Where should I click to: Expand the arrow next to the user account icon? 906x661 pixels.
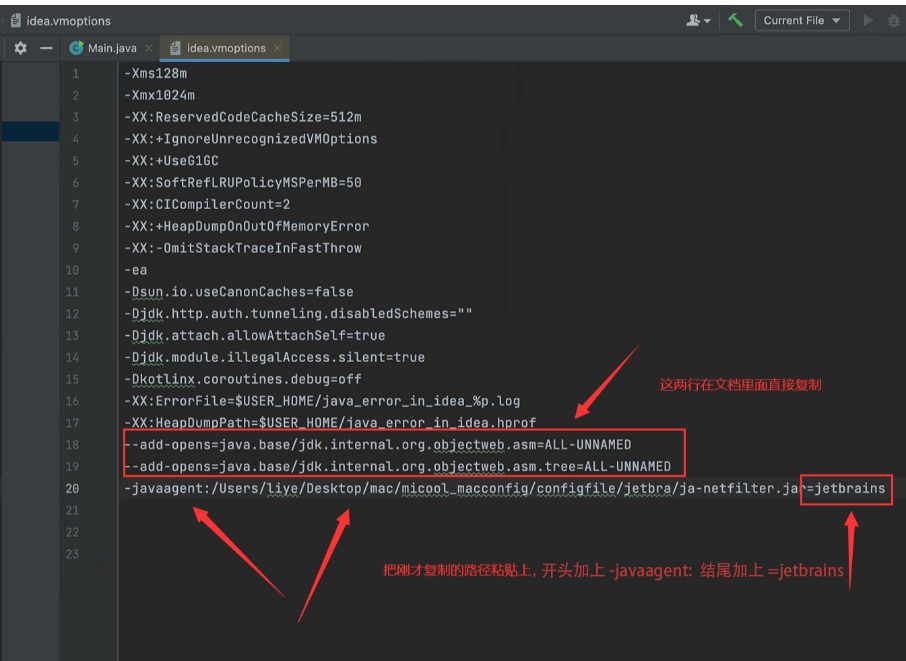click(x=708, y=21)
